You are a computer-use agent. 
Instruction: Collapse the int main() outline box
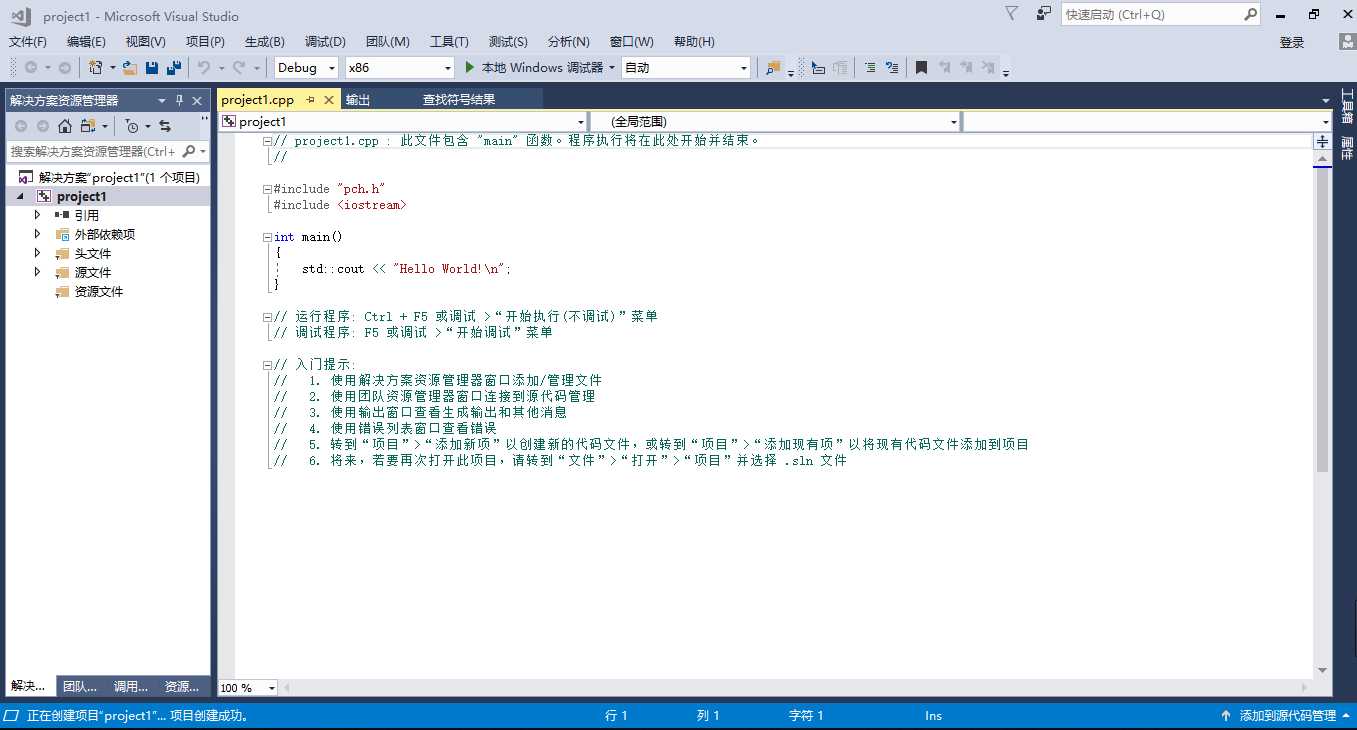coord(267,237)
